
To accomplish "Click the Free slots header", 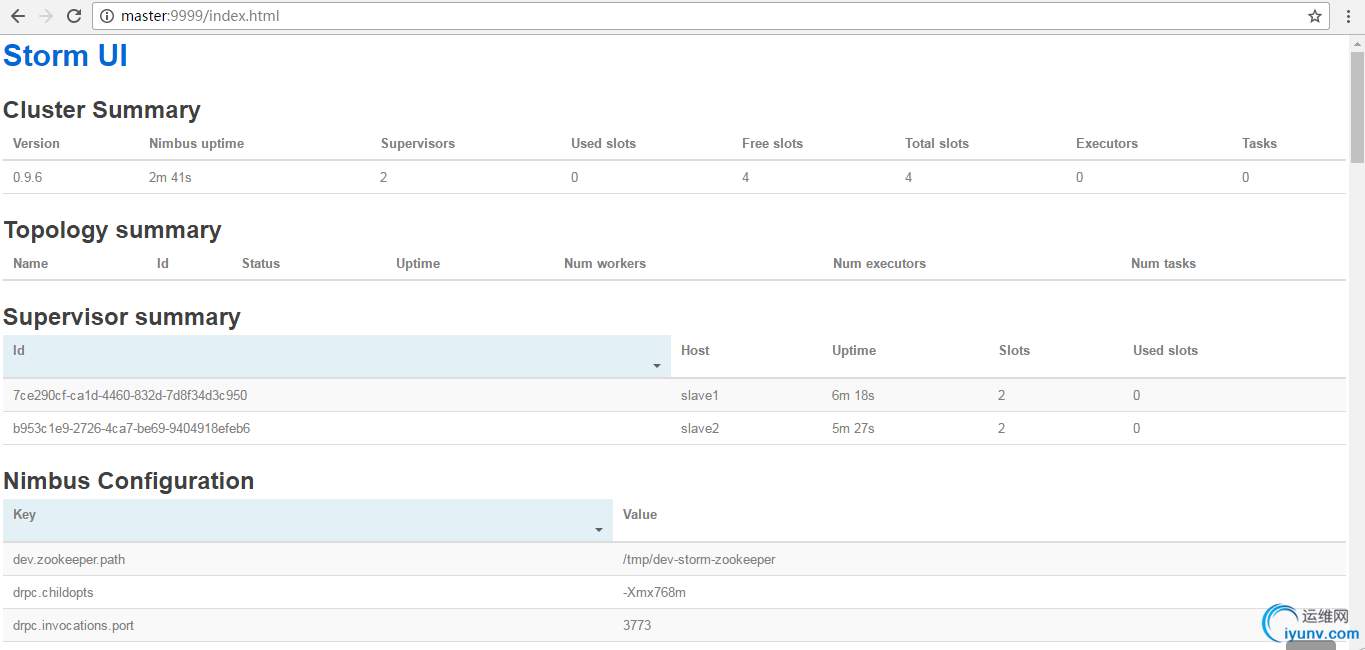I will click(772, 143).
